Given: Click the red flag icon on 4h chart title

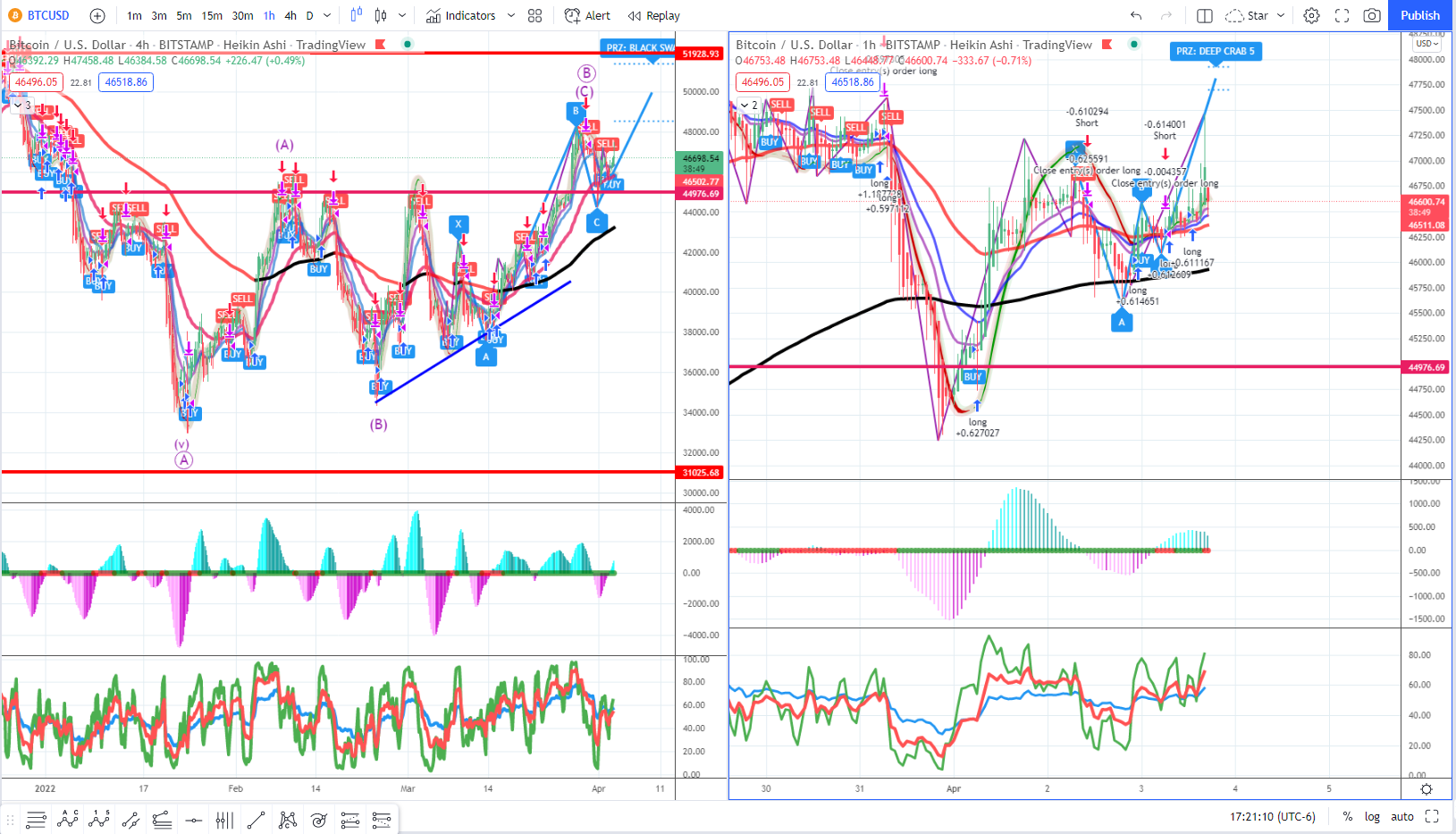Looking at the screenshot, I should pyautogui.click(x=381, y=45).
